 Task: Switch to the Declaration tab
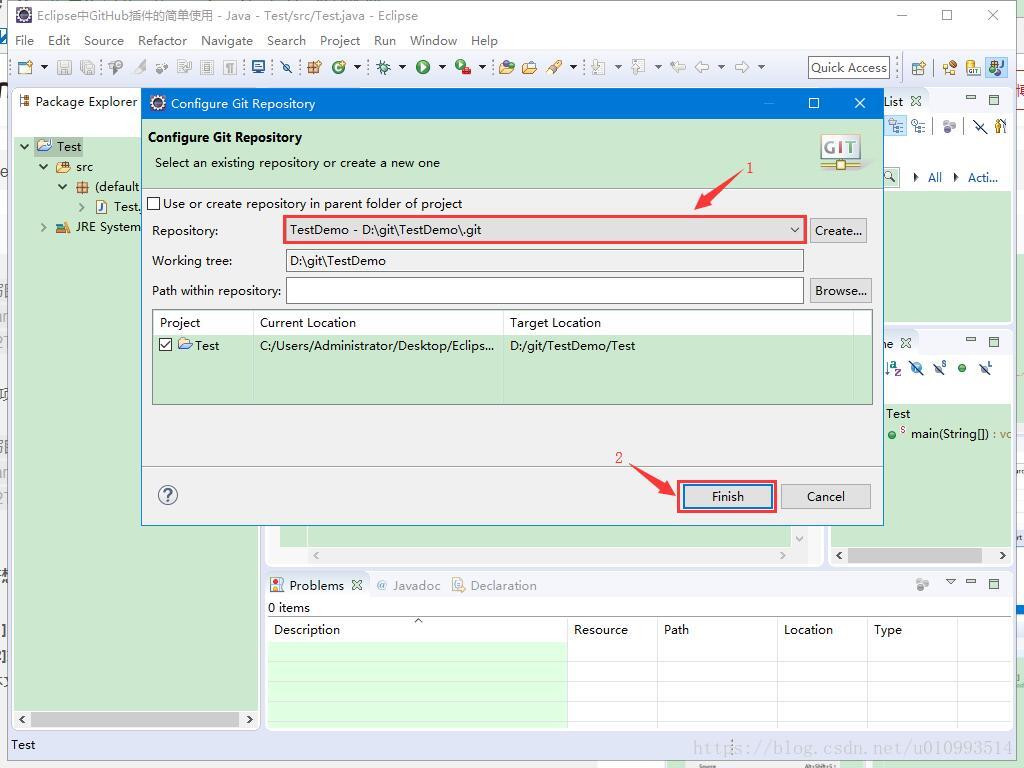pyautogui.click(x=495, y=585)
